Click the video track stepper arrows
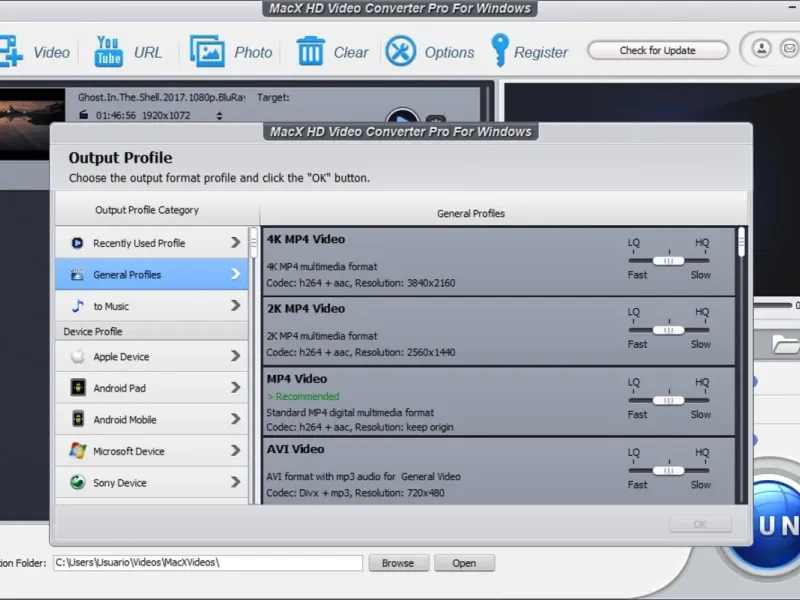Screen dimensions: 800x600 coord(219,116)
